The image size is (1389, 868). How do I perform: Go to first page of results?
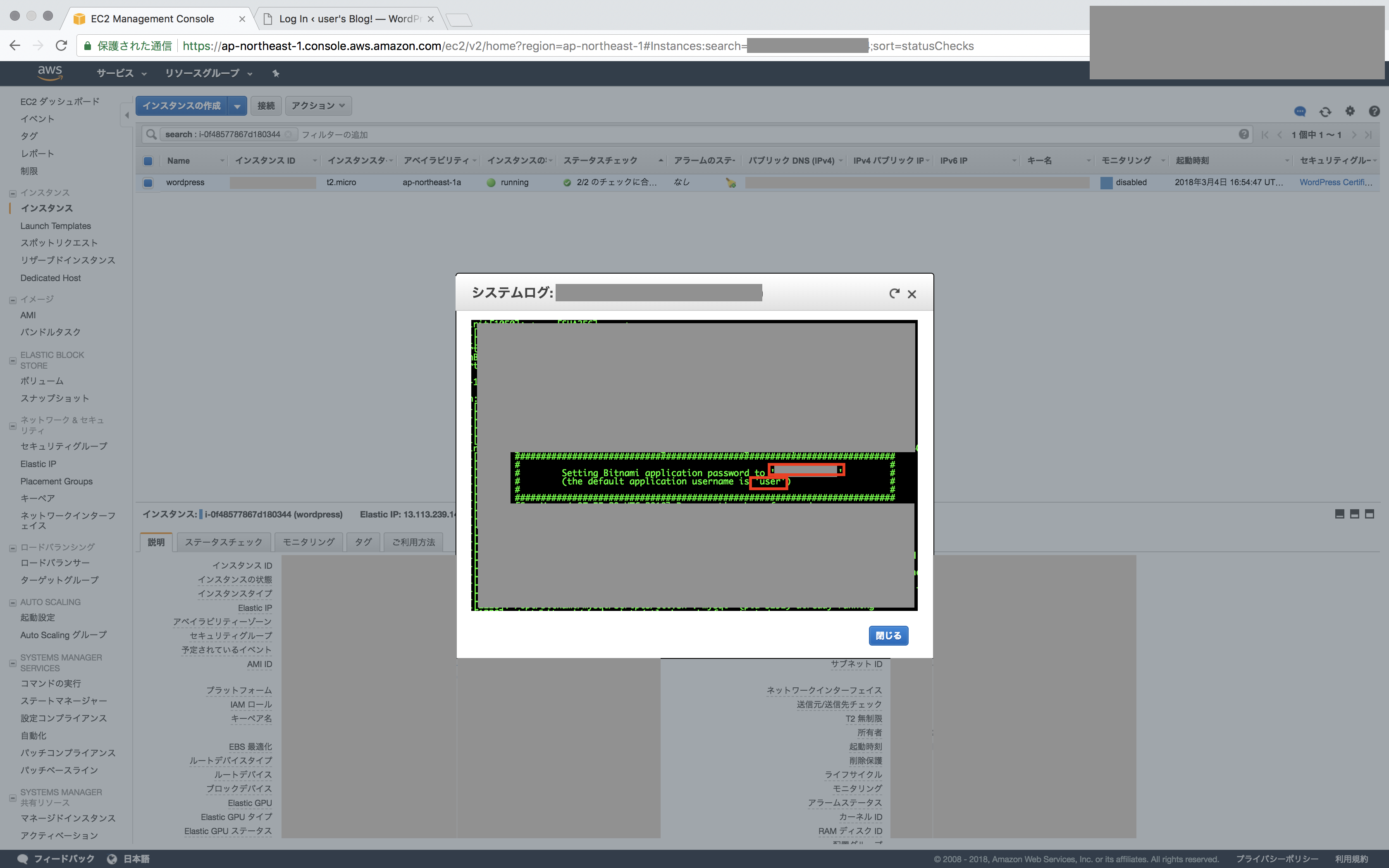pyautogui.click(x=1265, y=135)
